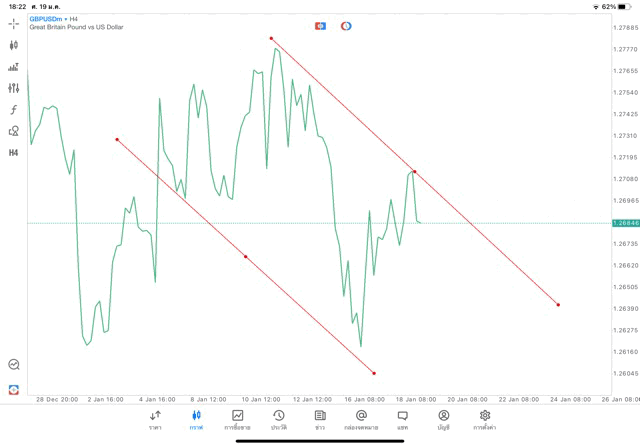Open the กล่องจดหมาย mailbox tab
This screenshot has width=640, height=447.
[361, 420]
